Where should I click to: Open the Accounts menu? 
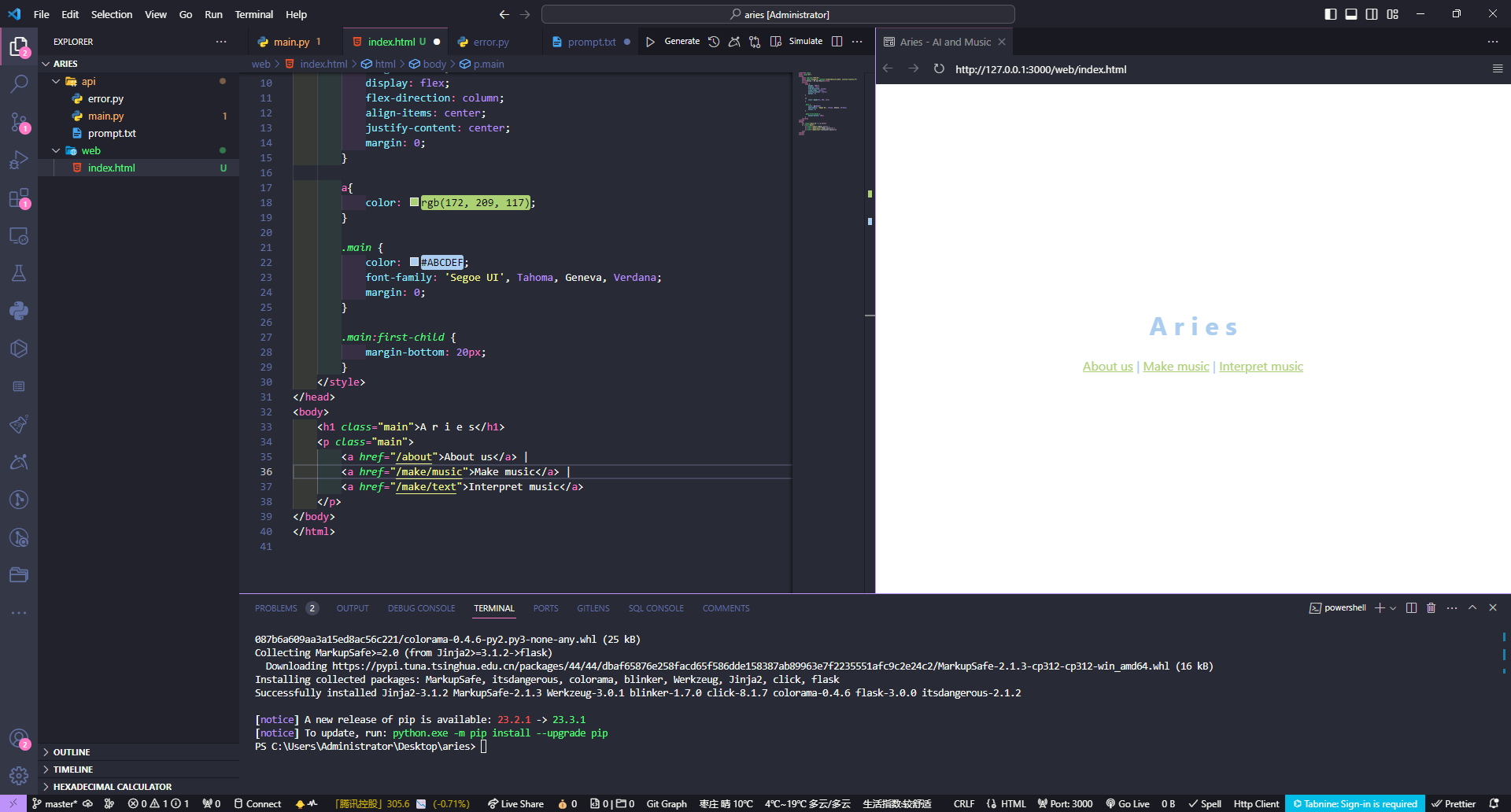pos(19,739)
